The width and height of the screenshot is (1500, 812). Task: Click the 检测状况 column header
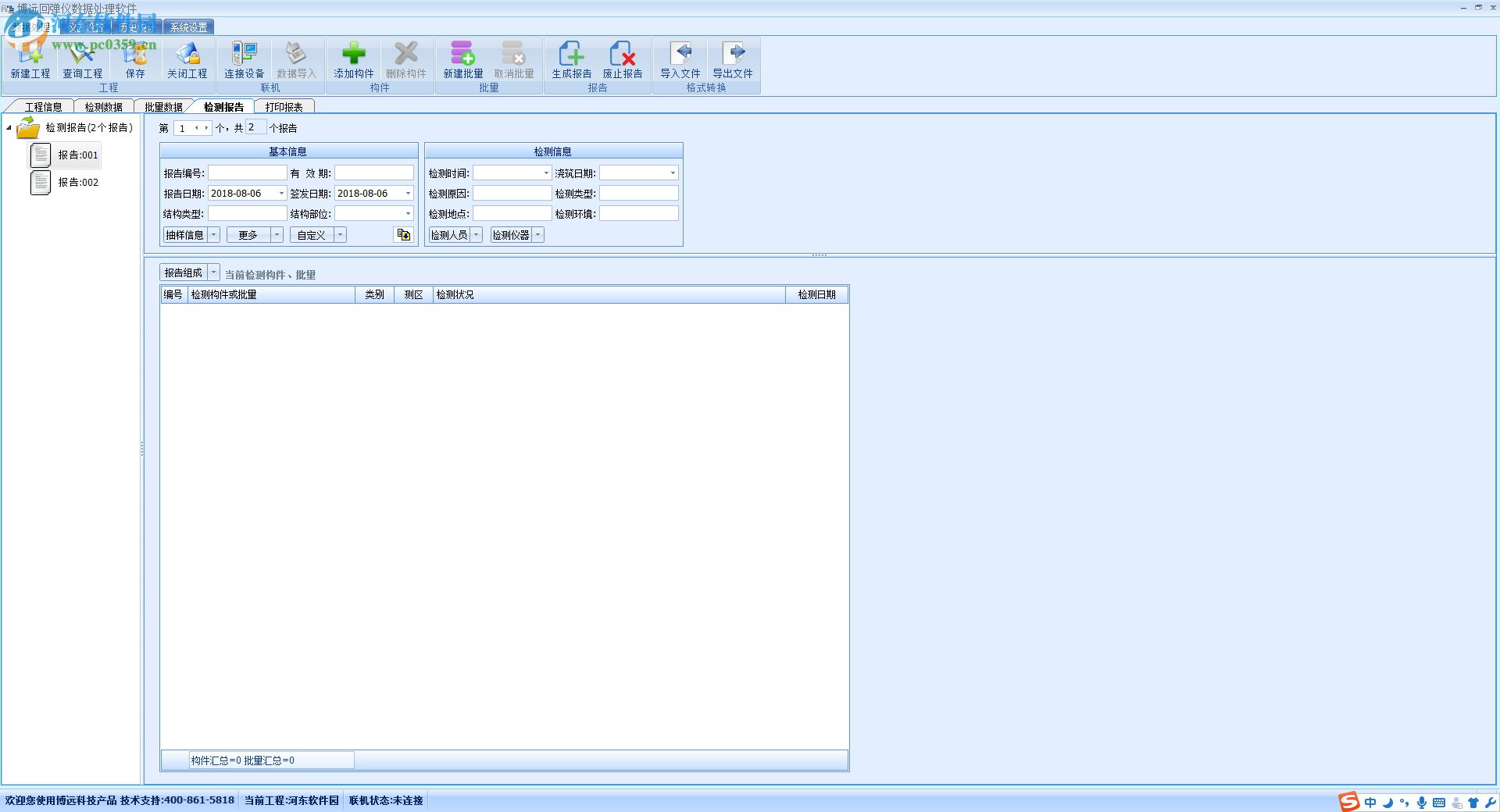[x=609, y=294]
